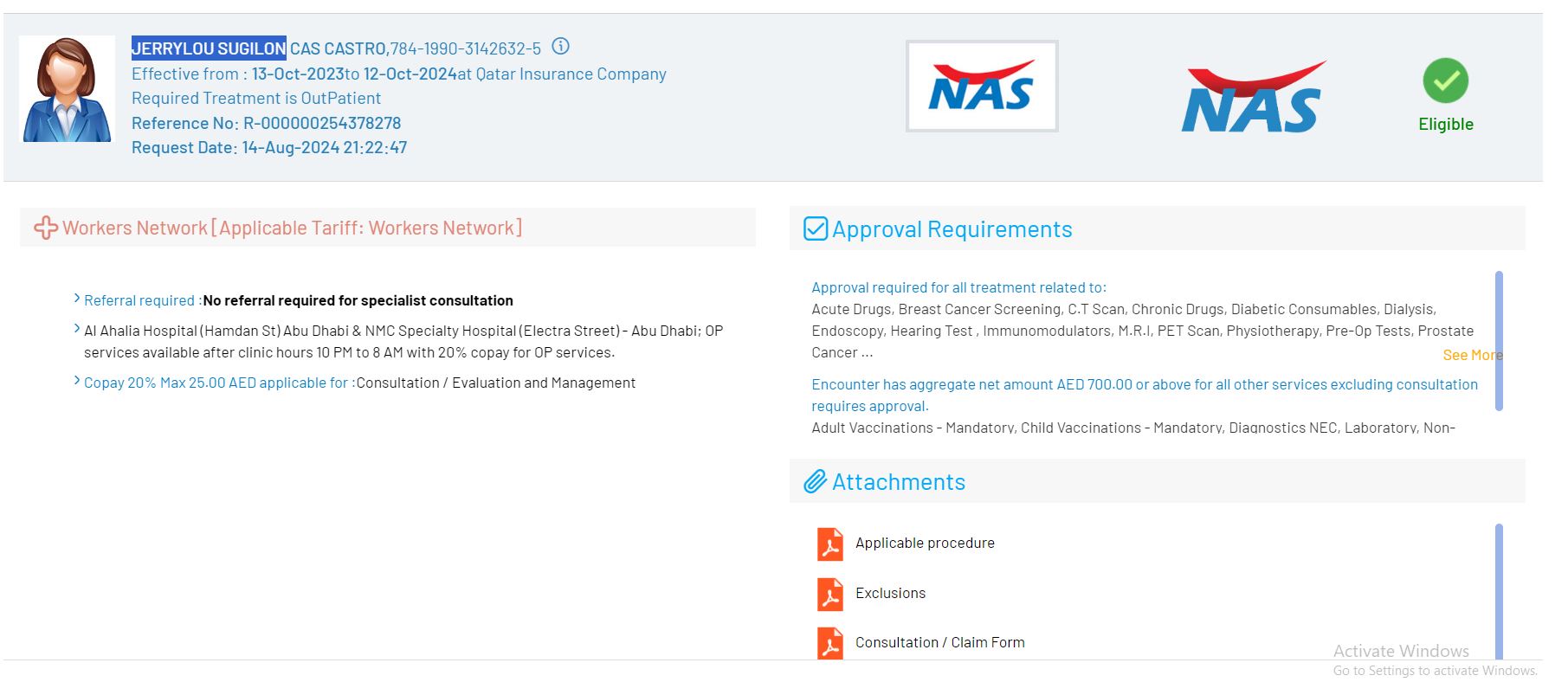
Task: Expand the Copay 20% chevron
Action: (77, 381)
